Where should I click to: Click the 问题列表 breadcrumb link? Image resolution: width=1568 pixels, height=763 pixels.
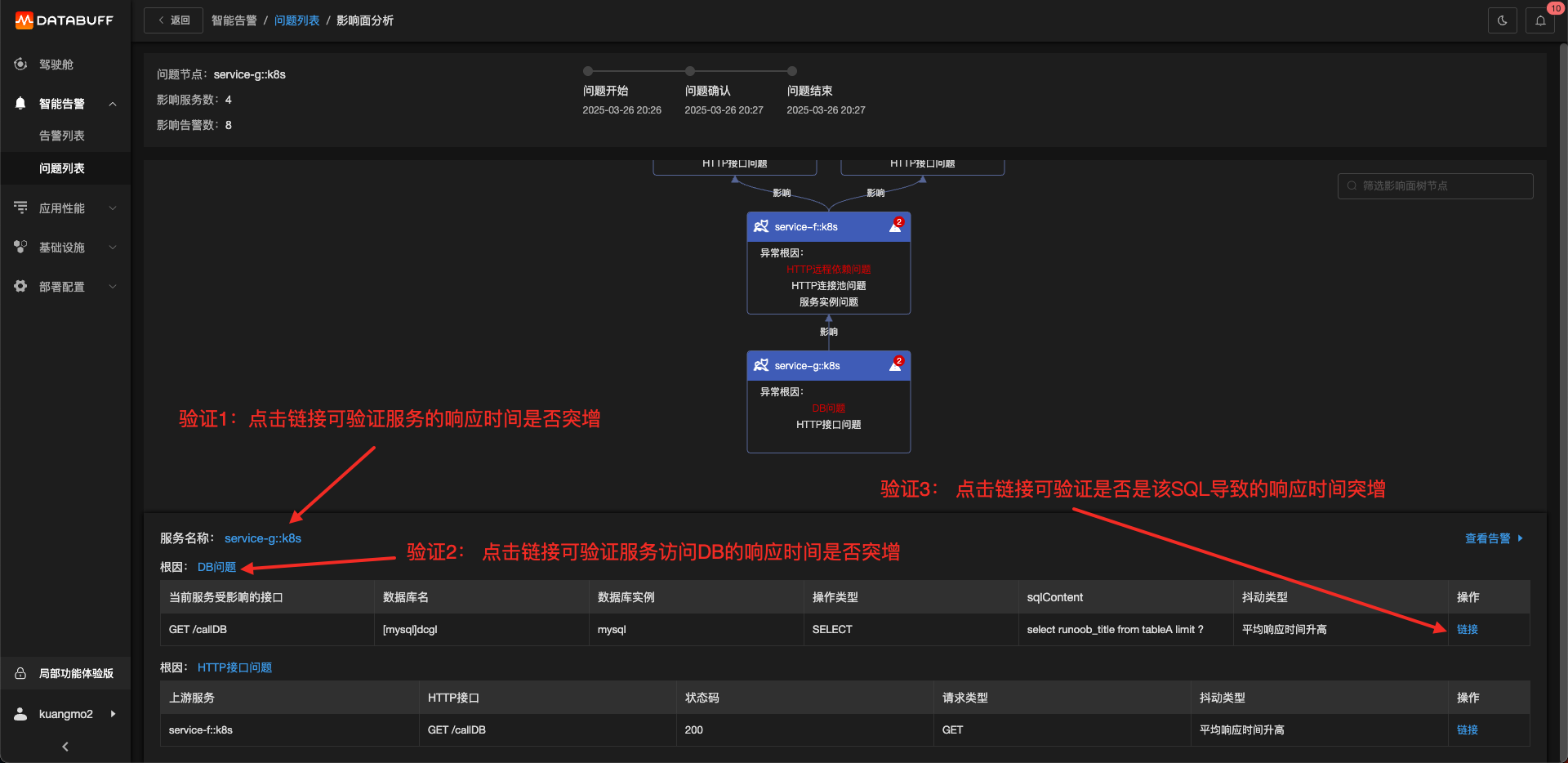tap(296, 20)
